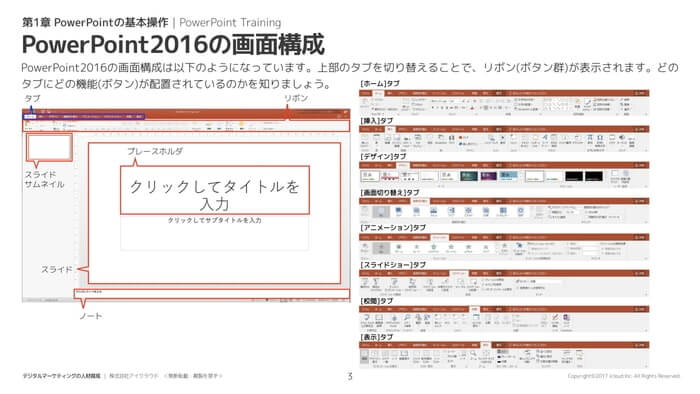The width and height of the screenshot is (700, 394).
Task: Choose the purple theme in the Design ribbon
Action: pyautogui.click(x=488, y=176)
